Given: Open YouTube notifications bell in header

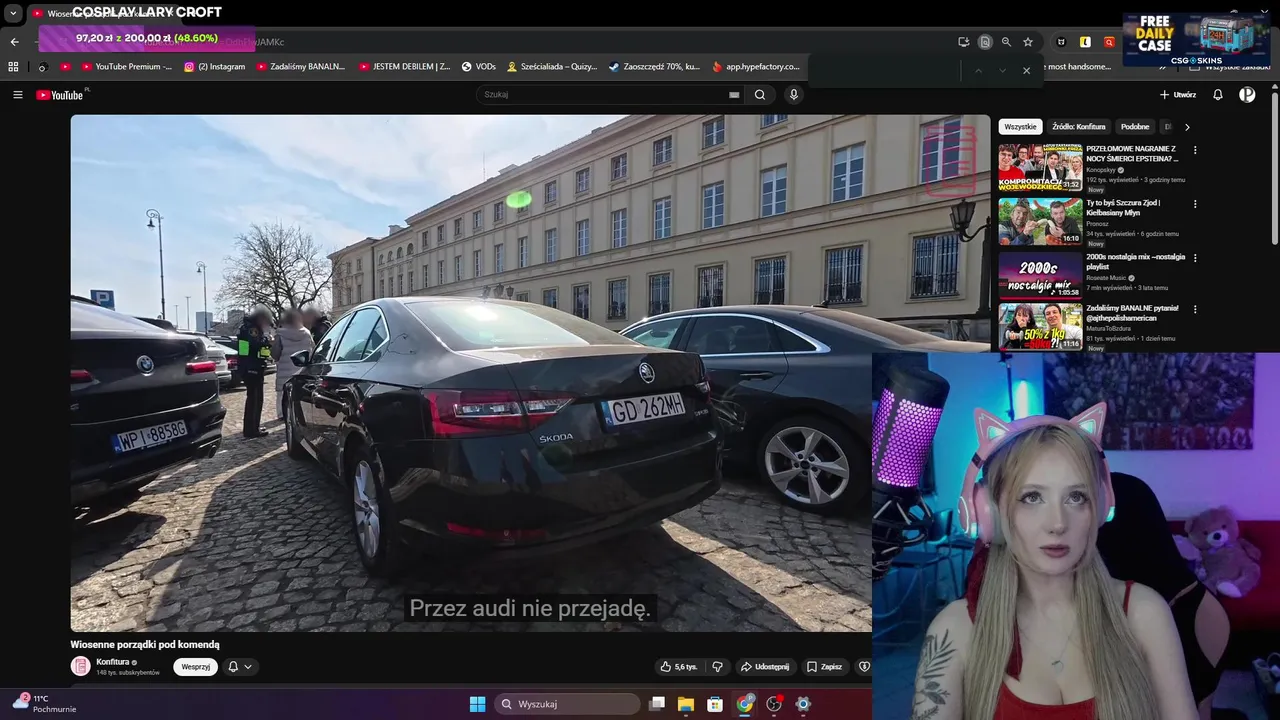Looking at the screenshot, I should pos(1218,95).
